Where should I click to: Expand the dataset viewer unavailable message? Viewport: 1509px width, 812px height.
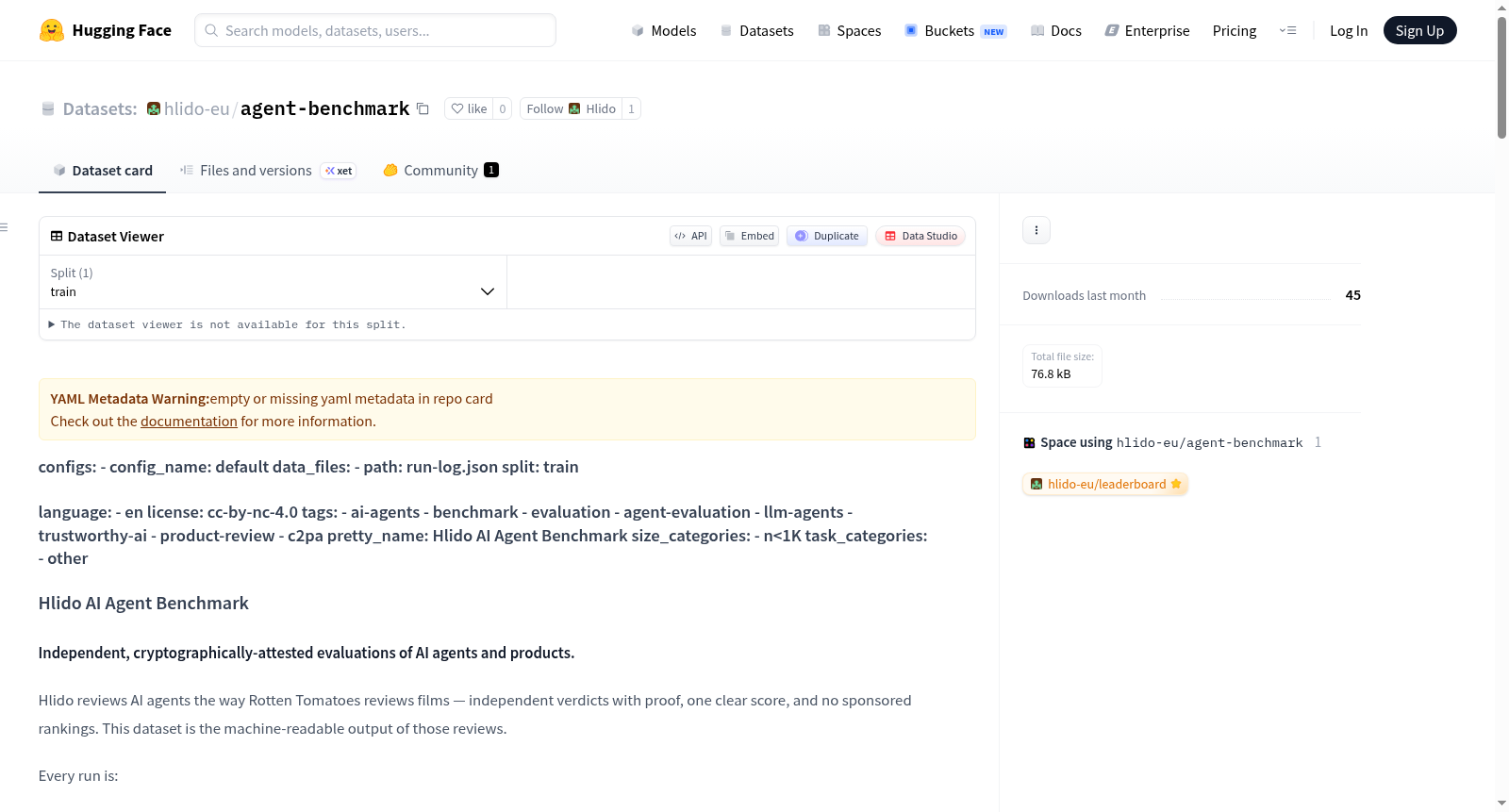227,324
